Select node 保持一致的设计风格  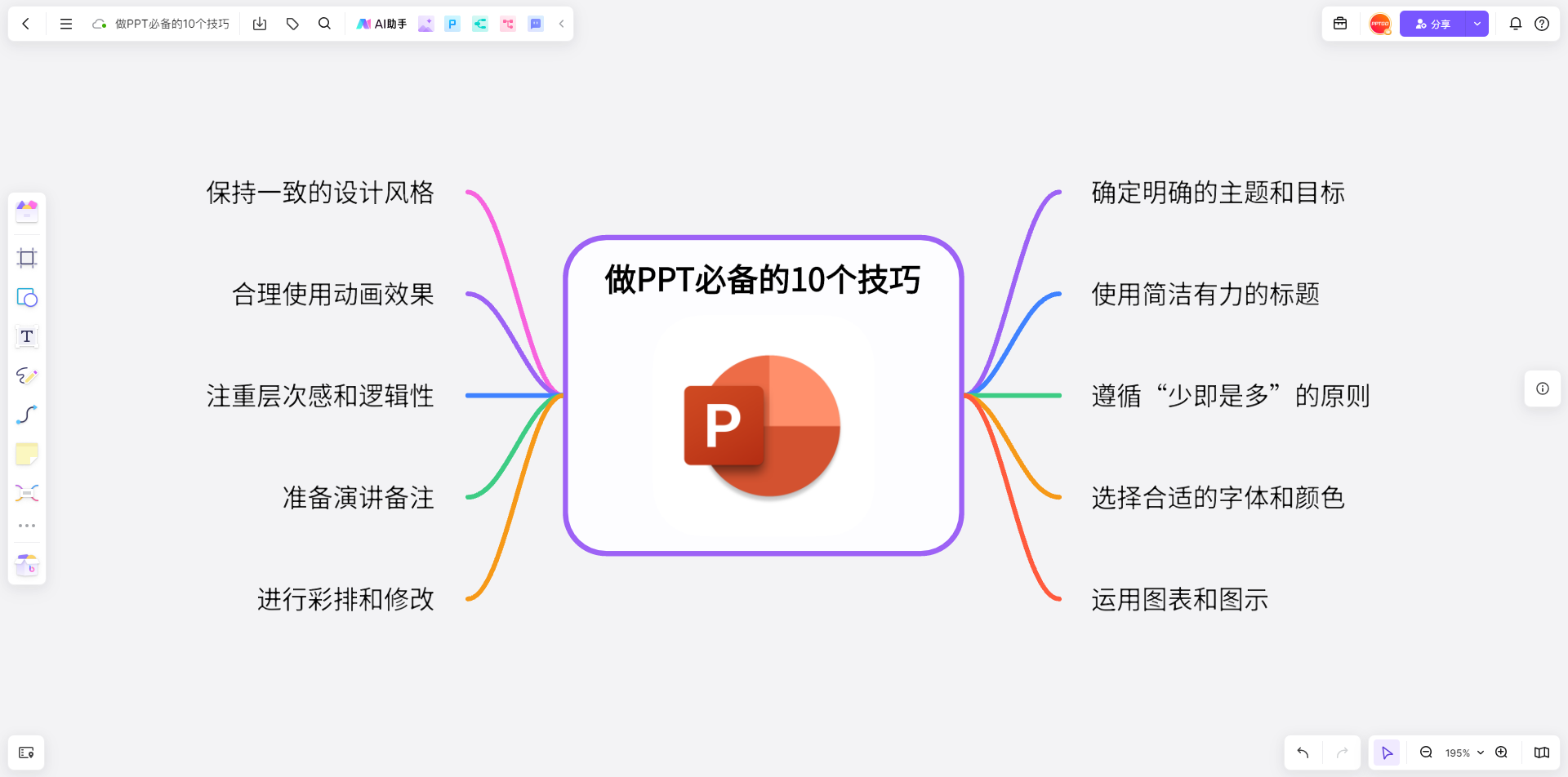[320, 193]
